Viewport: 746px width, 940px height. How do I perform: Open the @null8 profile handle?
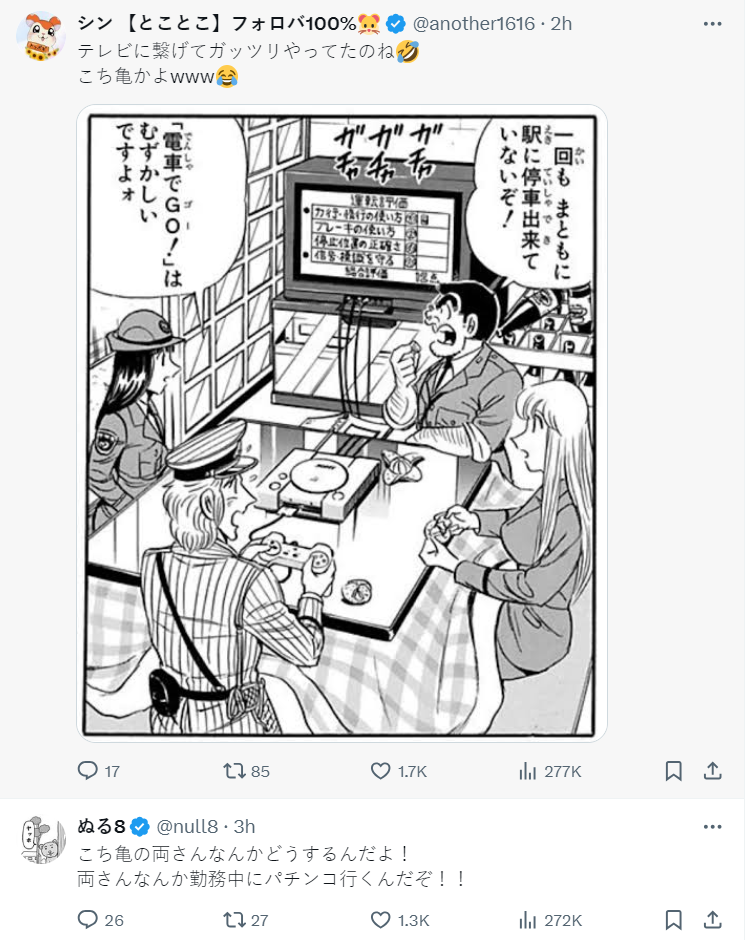pyautogui.click(x=187, y=827)
